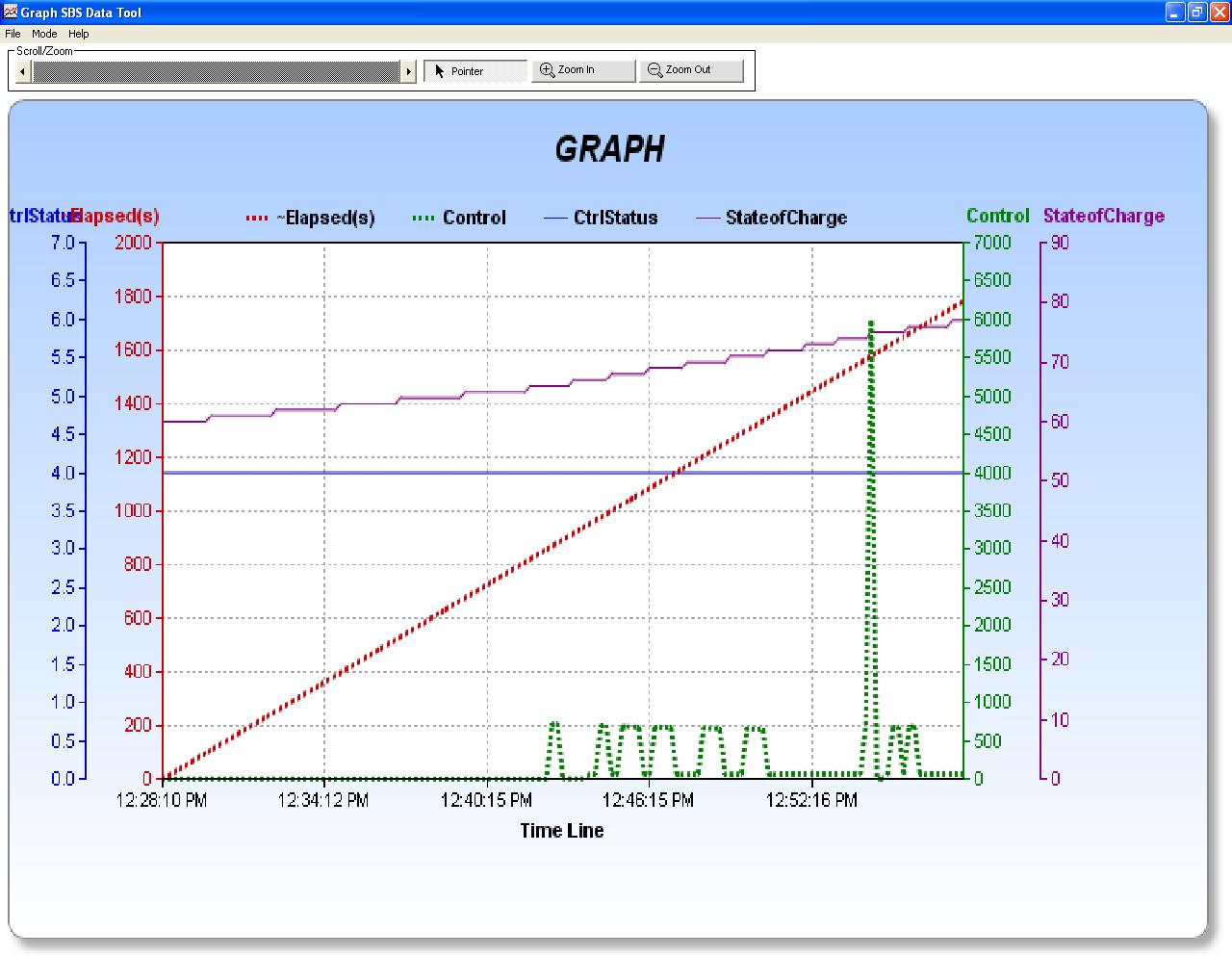The height and width of the screenshot is (957, 1232).
Task: Click the GRAPH chart title
Action: (x=609, y=149)
